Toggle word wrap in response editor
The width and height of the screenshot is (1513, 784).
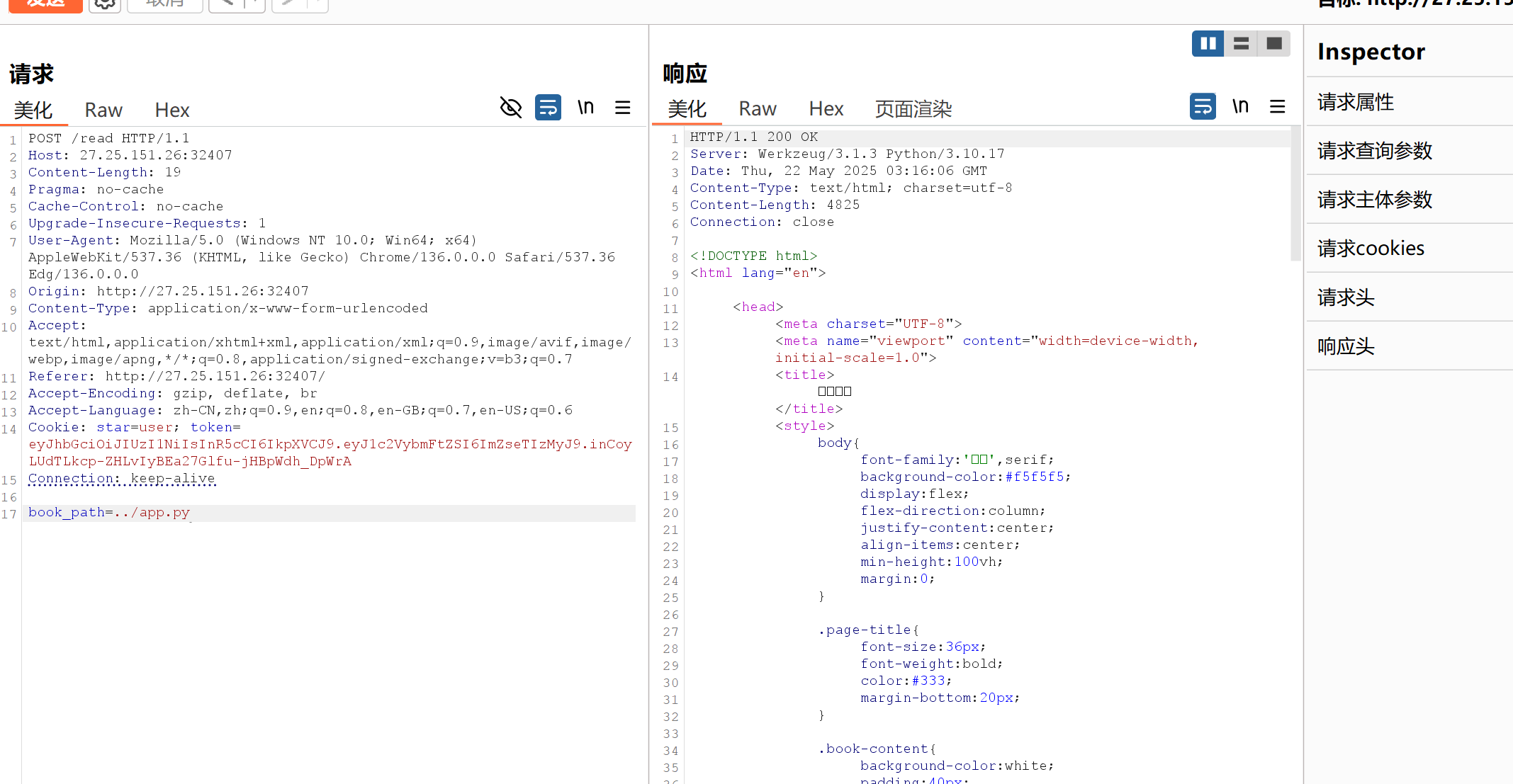(x=1203, y=106)
